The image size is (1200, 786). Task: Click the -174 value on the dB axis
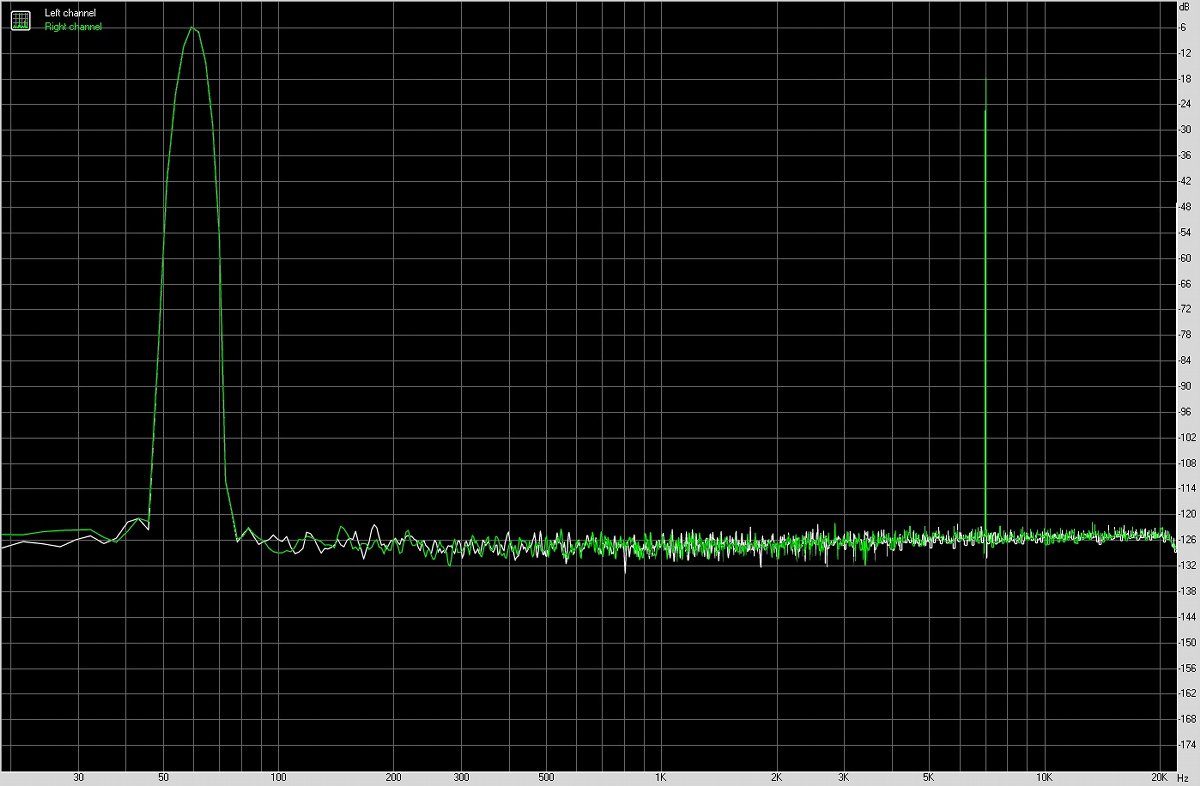click(x=1188, y=745)
